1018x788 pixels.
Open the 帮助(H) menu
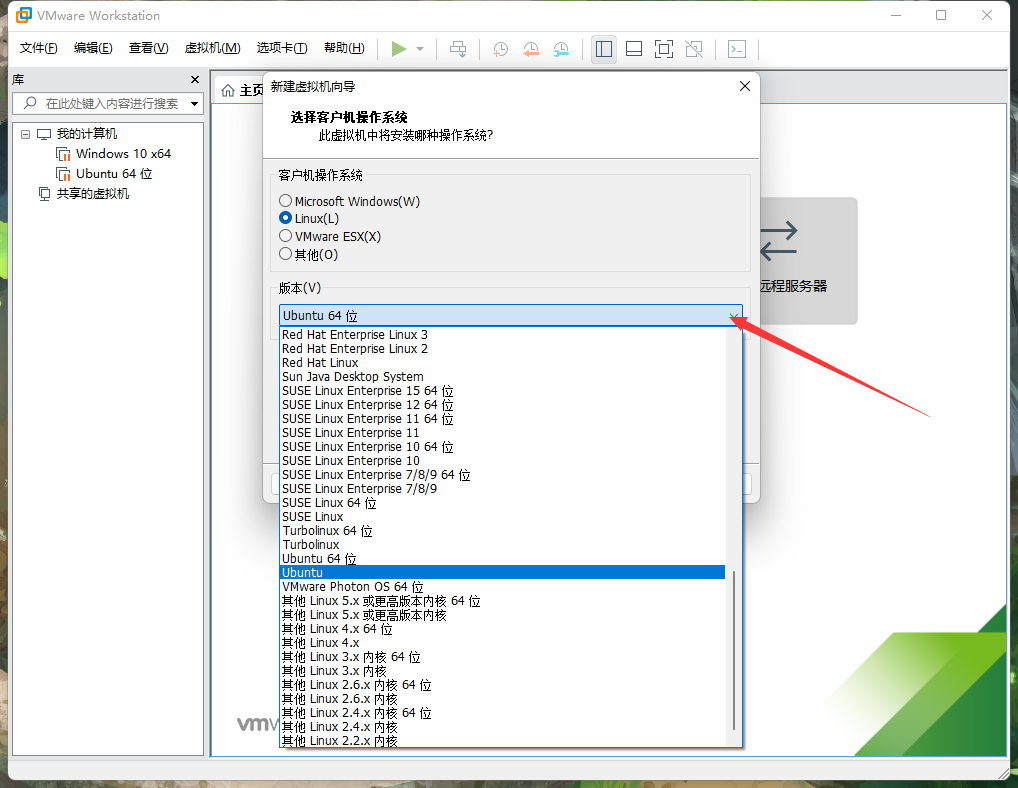344,48
